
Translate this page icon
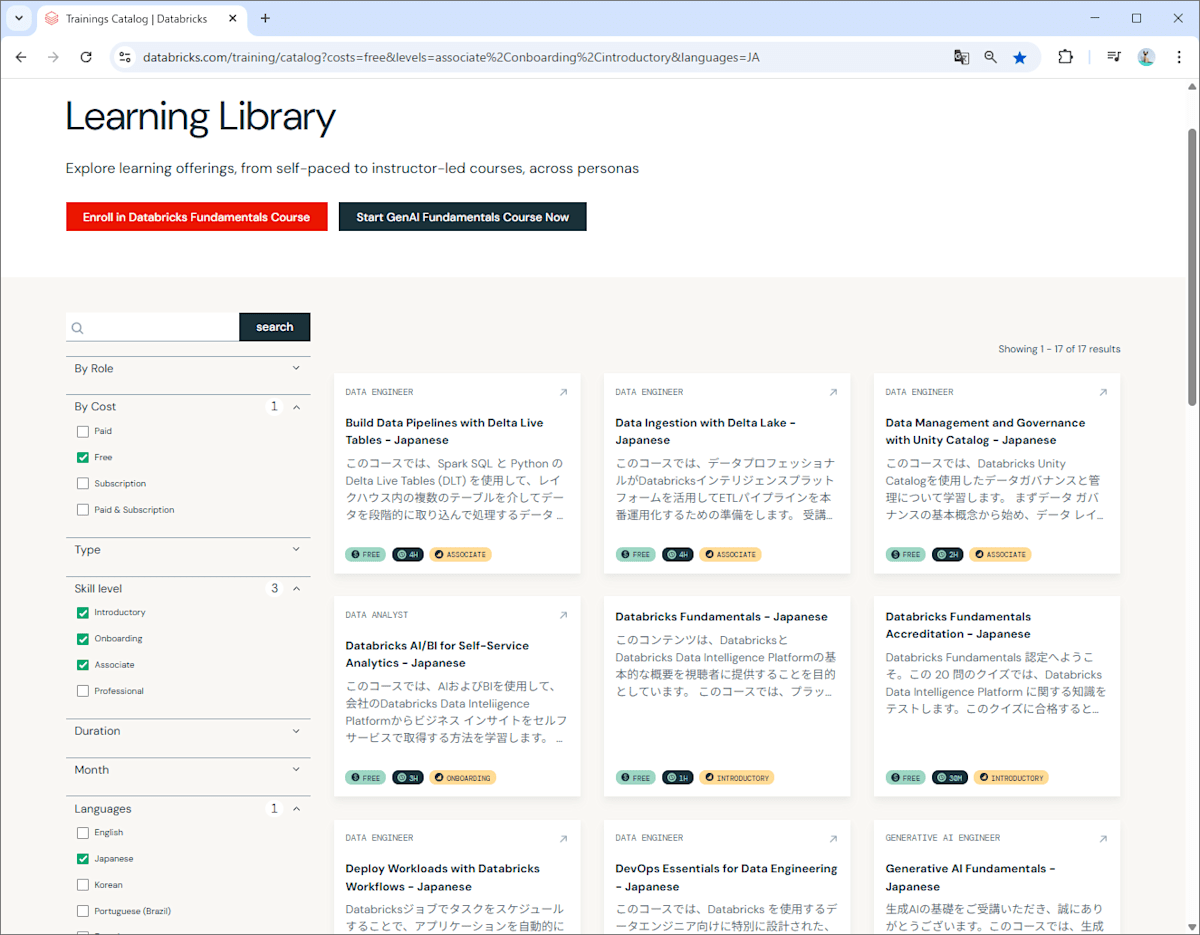pos(961,57)
